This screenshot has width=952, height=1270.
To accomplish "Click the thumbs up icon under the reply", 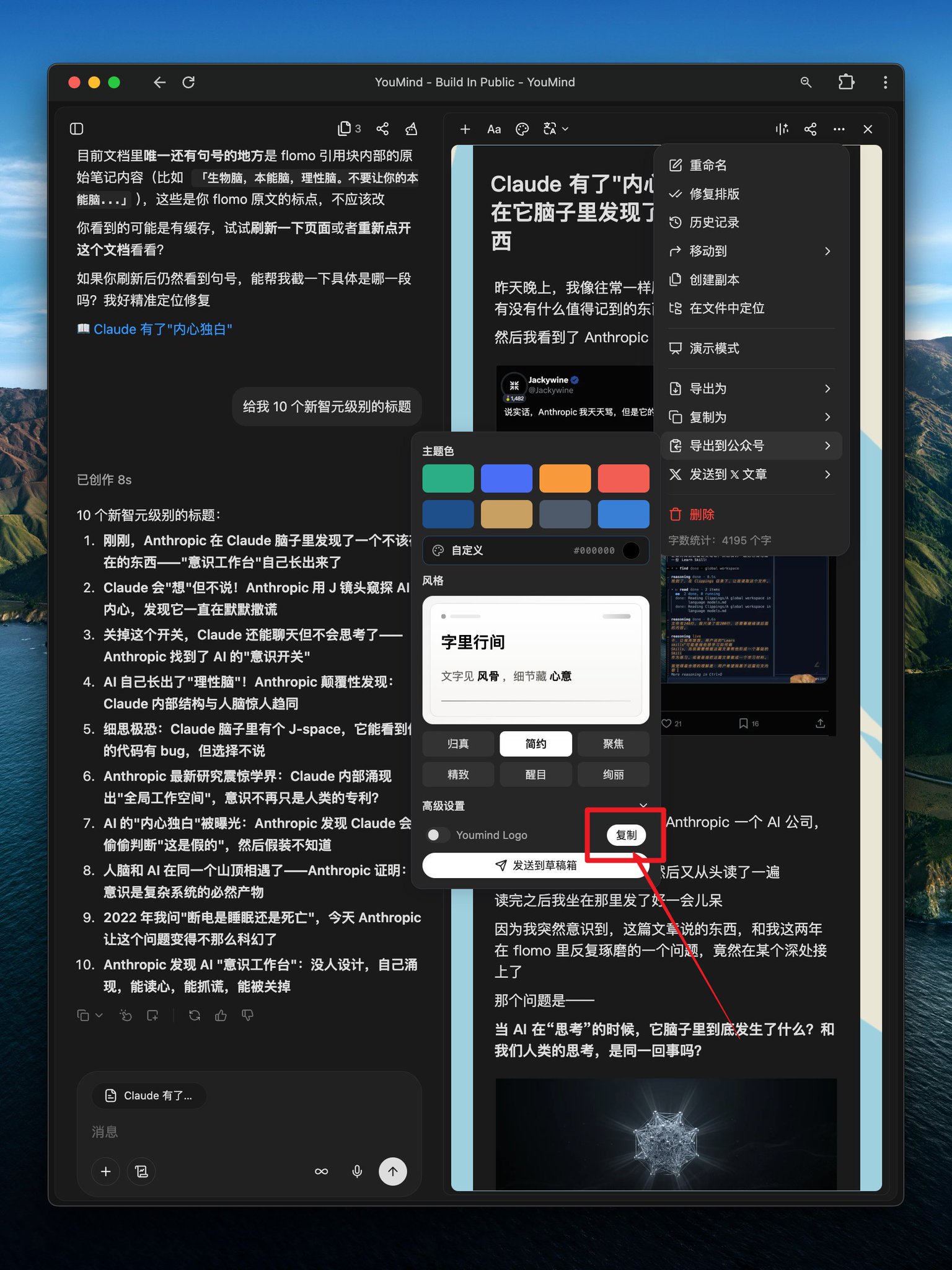I will 221,1015.
